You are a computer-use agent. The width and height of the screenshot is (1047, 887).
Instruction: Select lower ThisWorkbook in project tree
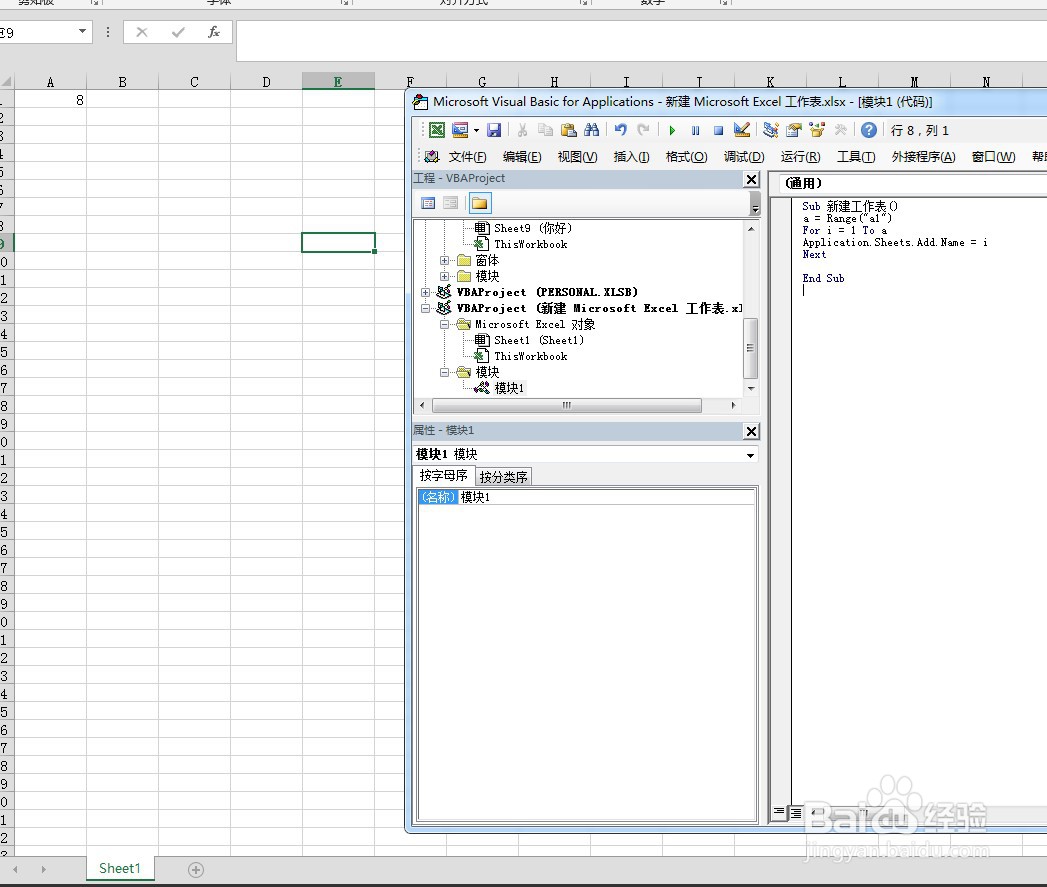[531, 357]
